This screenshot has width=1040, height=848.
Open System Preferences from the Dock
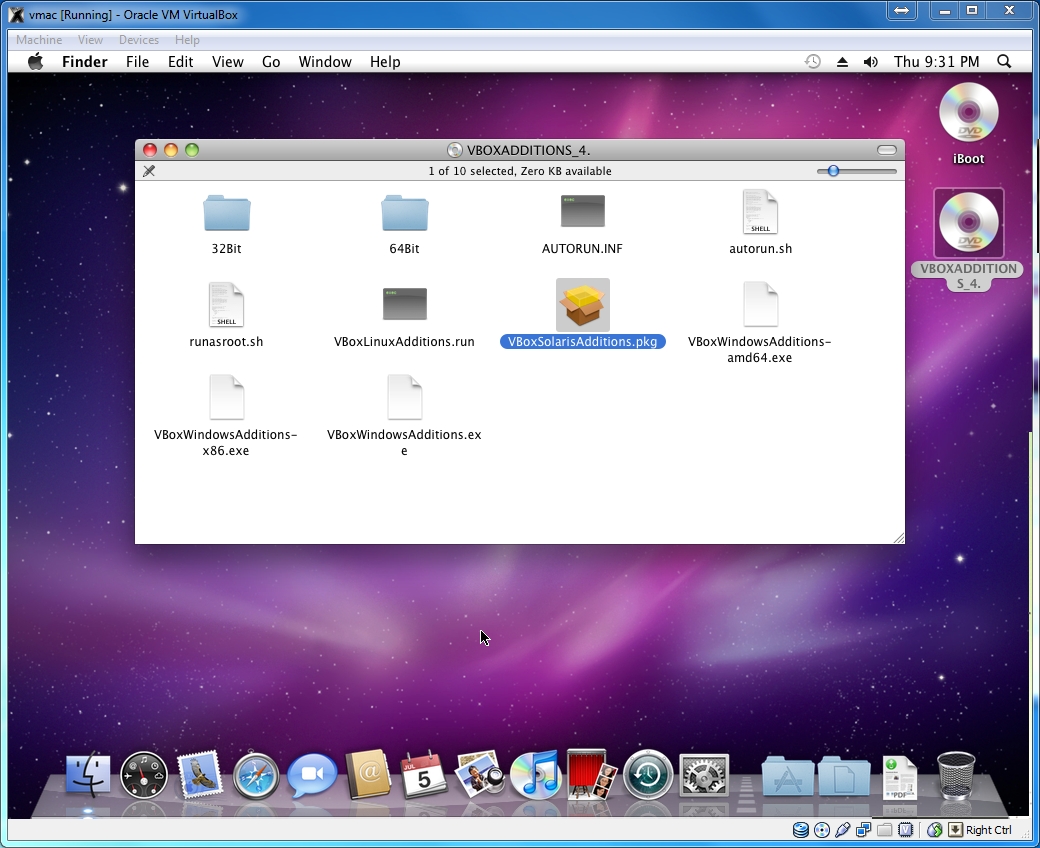(704, 774)
